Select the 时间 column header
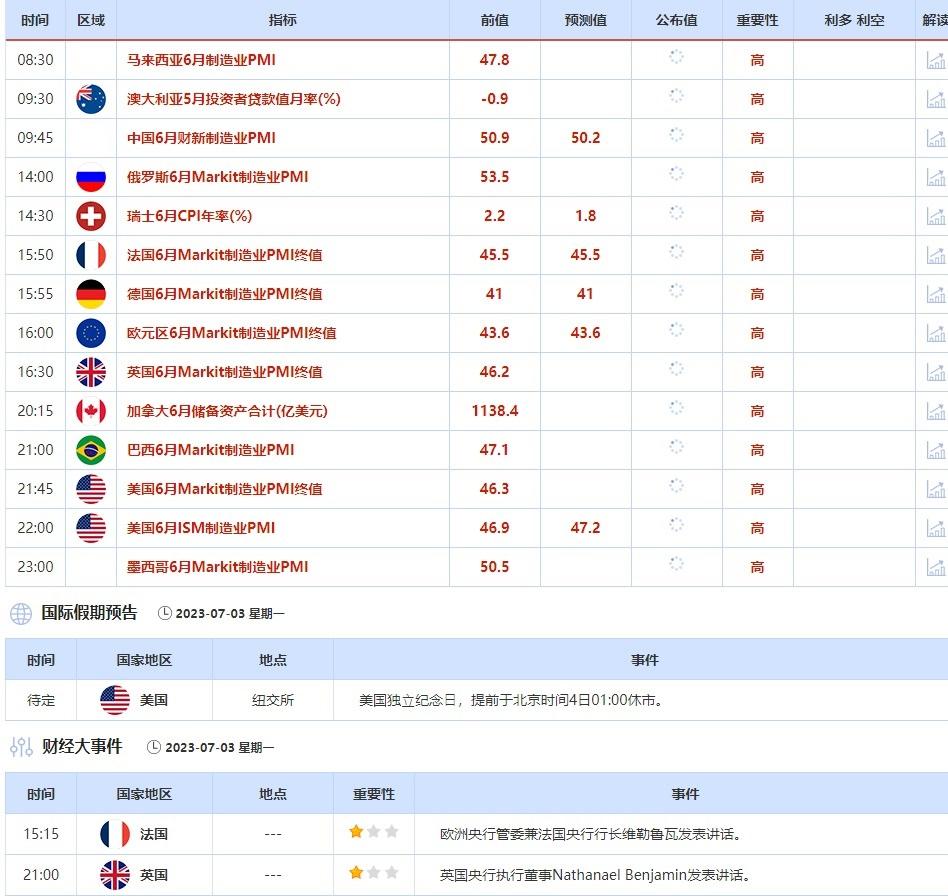Viewport: 948px width, 896px height. point(35,20)
